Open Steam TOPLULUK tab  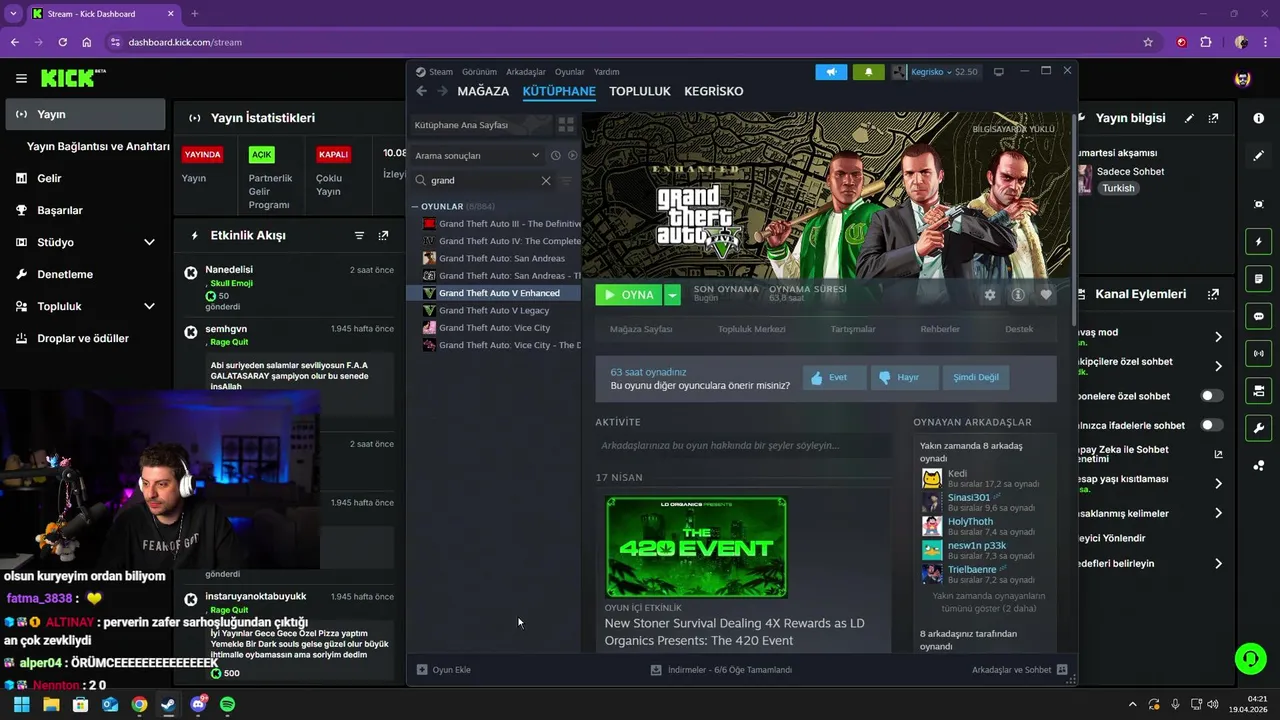[640, 91]
